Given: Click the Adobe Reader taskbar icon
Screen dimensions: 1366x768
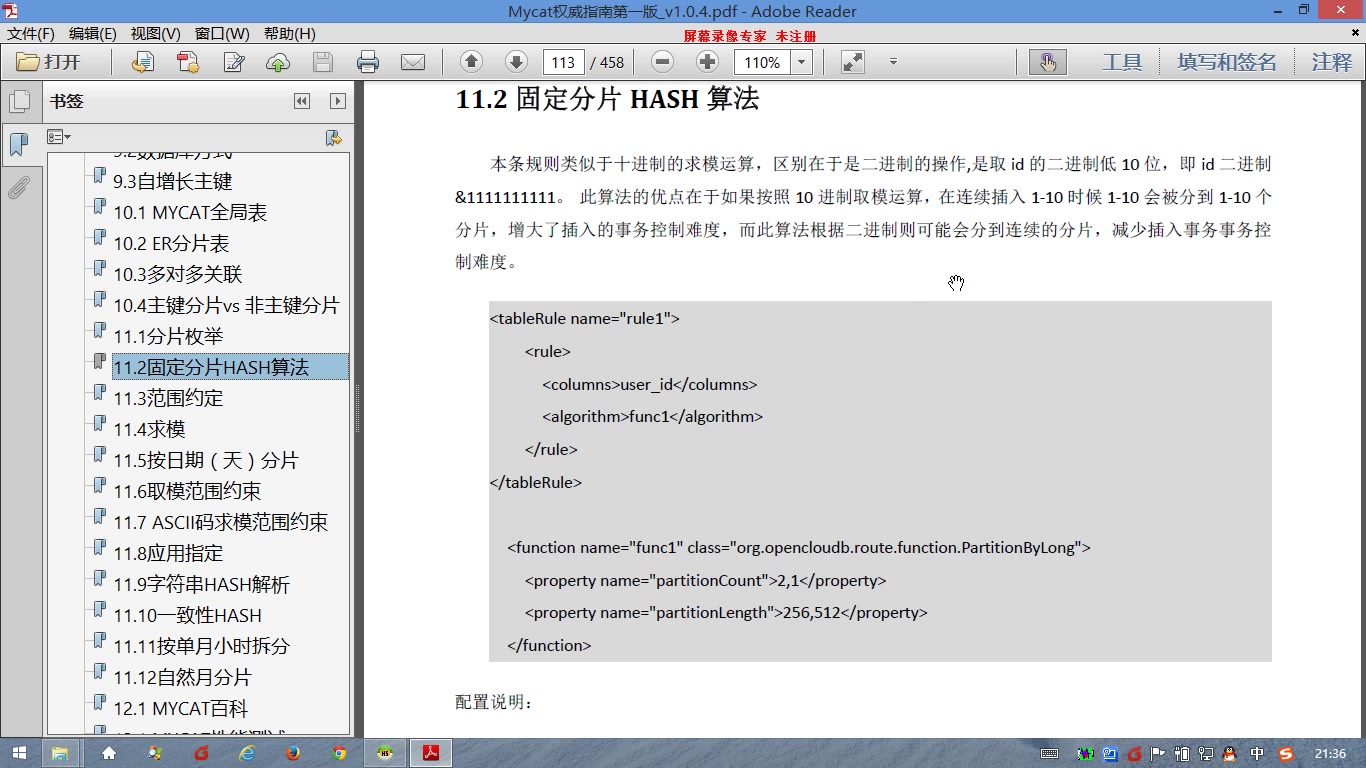Looking at the screenshot, I should [x=431, y=753].
